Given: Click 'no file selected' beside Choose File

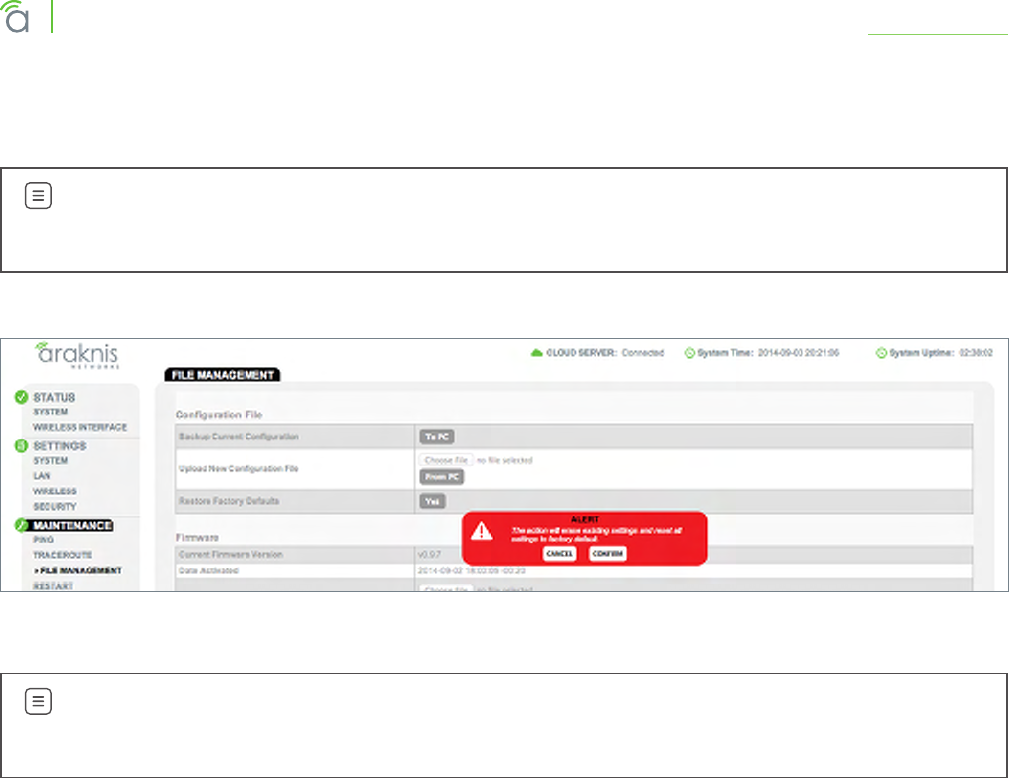Looking at the screenshot, I should (504, 461).
